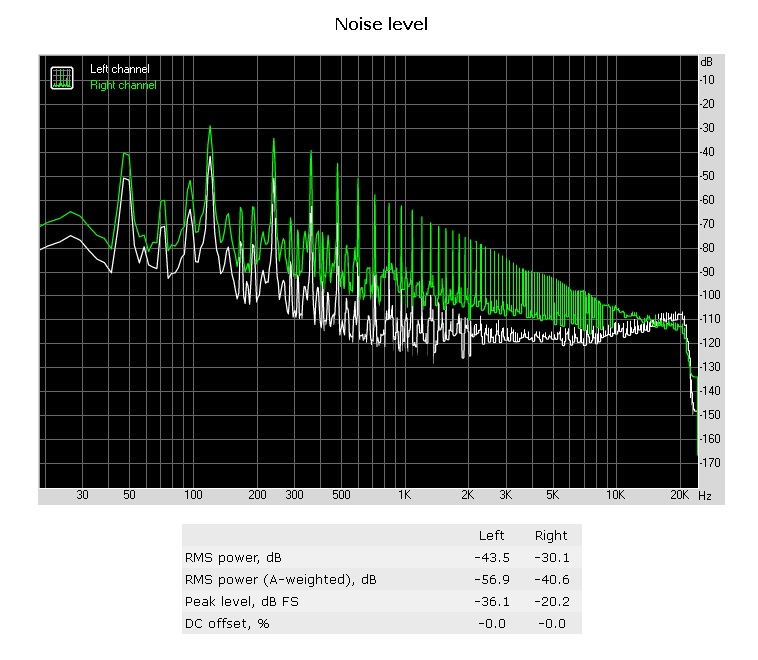The height and width of the screenshot is (660, 758).
Task: Click the Left column header in the table
Action: coord(491,535)
